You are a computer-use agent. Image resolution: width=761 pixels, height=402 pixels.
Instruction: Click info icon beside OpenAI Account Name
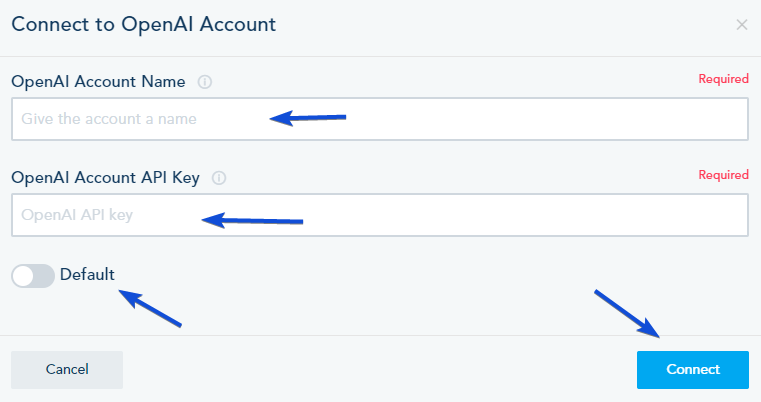pyautogui.click(x=205, y=82)
